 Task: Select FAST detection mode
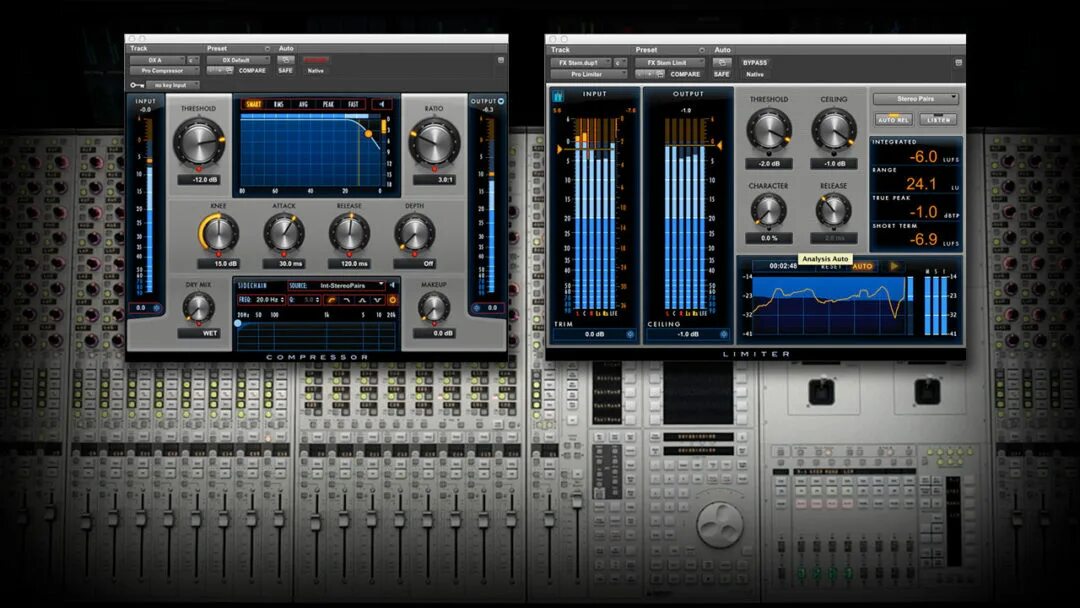(353, 104)
